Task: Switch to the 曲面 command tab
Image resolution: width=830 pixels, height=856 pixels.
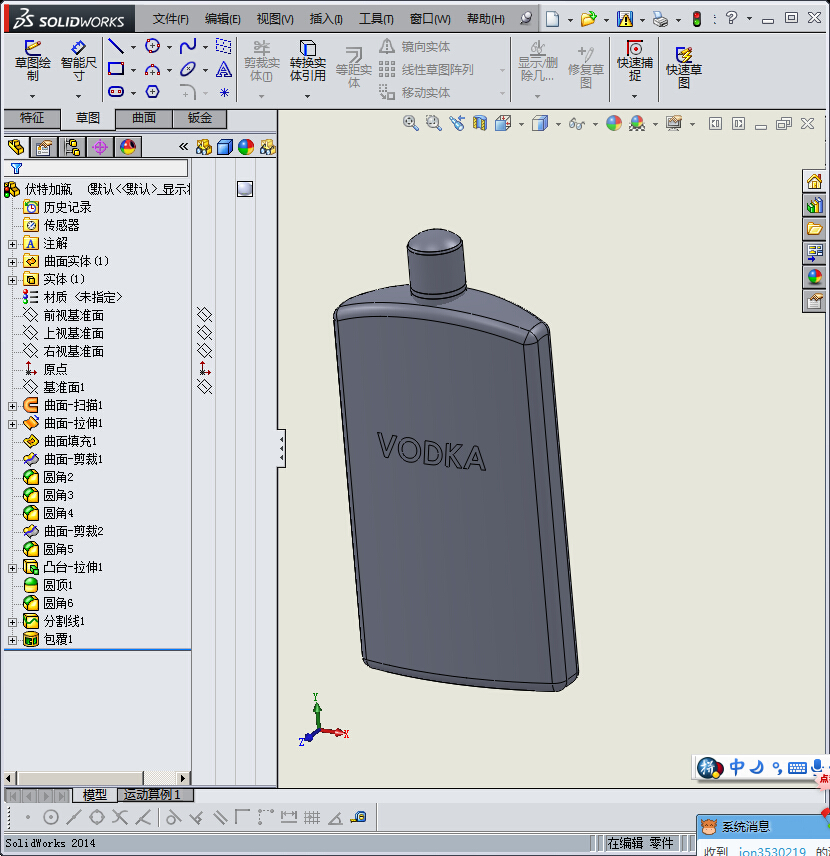Action: pyautogui.click(x=144, y=118)
